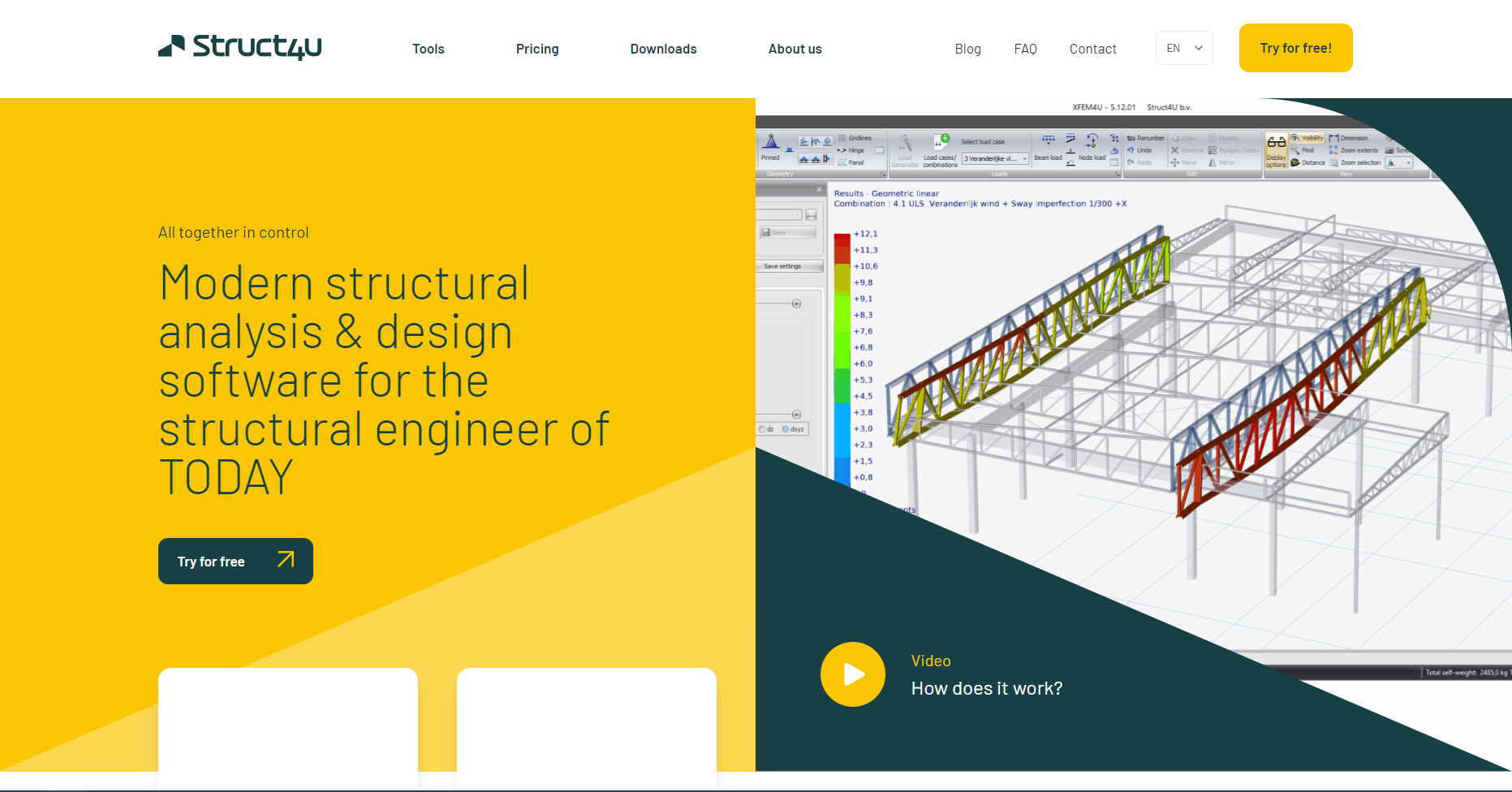
Task: Play the 'How does it work?' video
Action: click(x=852, y=674)
